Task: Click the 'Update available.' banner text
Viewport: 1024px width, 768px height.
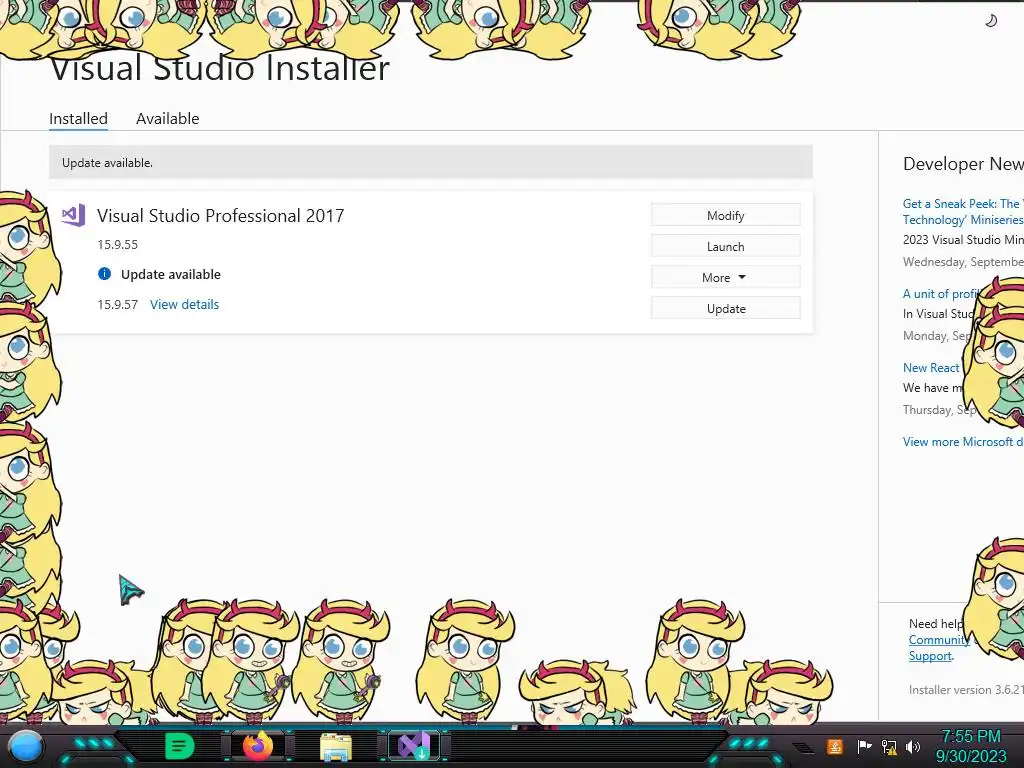Action: [107, 163]
